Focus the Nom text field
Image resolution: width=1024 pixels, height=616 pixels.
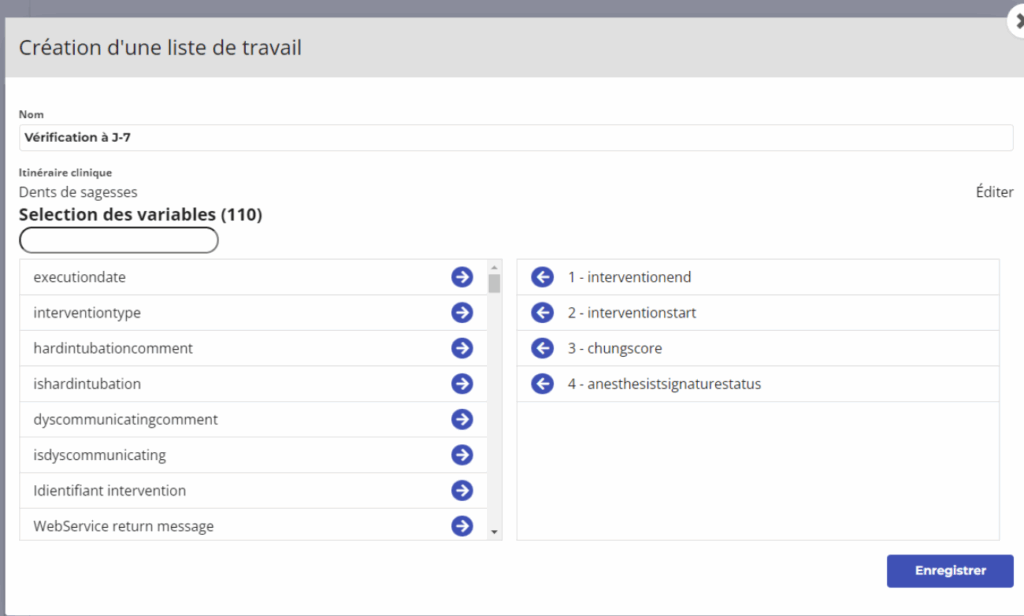click(516, 138)
